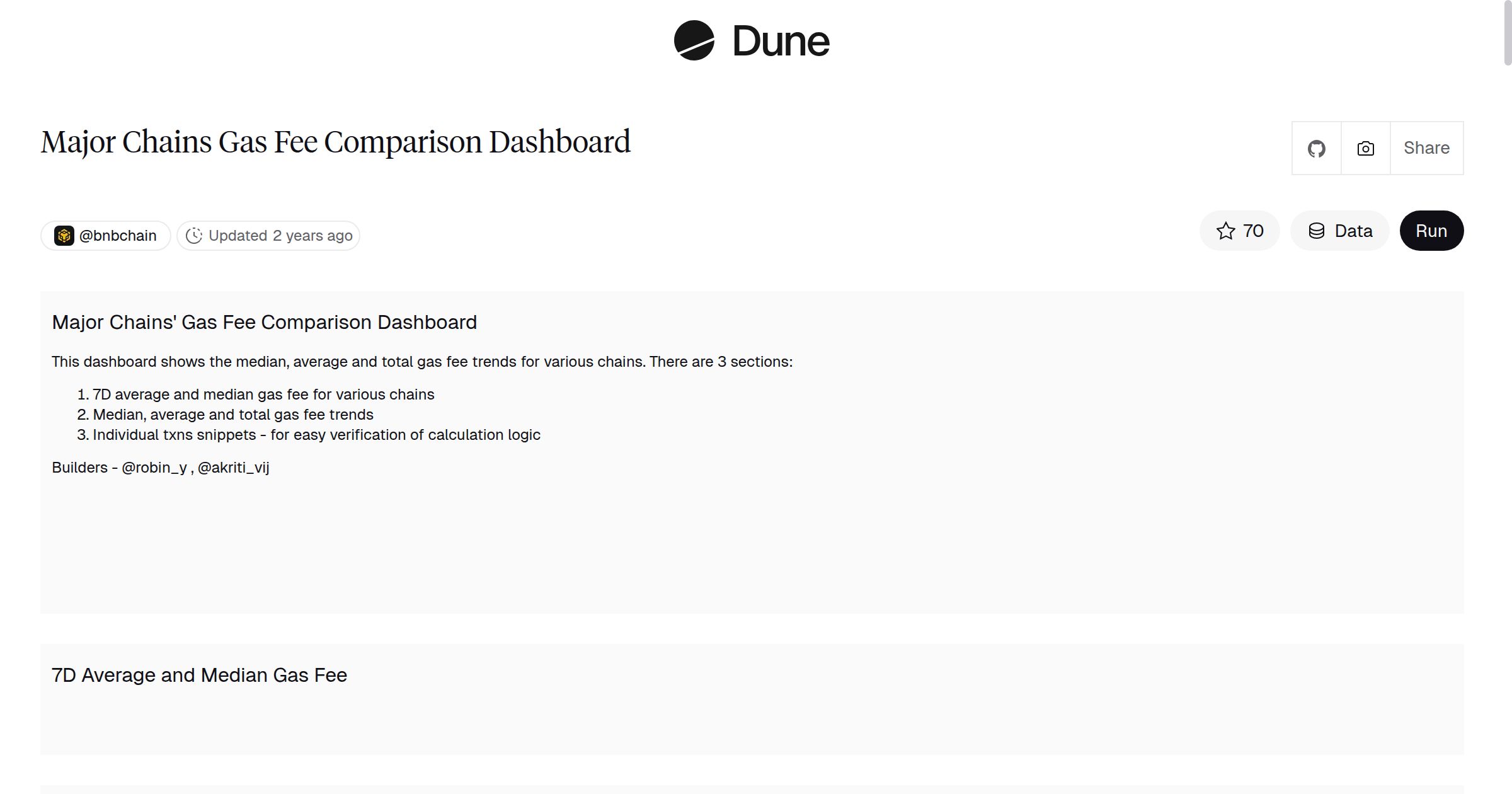Select the dashboard title text
Screen dimensions: 1512x794
point(335,141)
